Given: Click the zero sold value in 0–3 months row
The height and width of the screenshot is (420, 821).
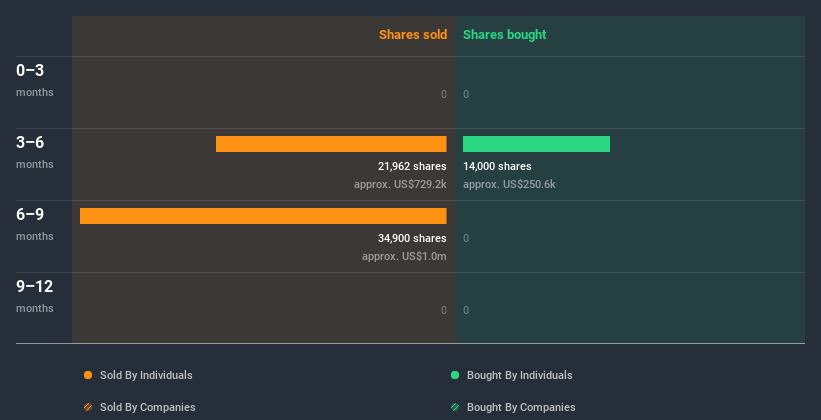Looking at the screenshot, I should (443, 94).
